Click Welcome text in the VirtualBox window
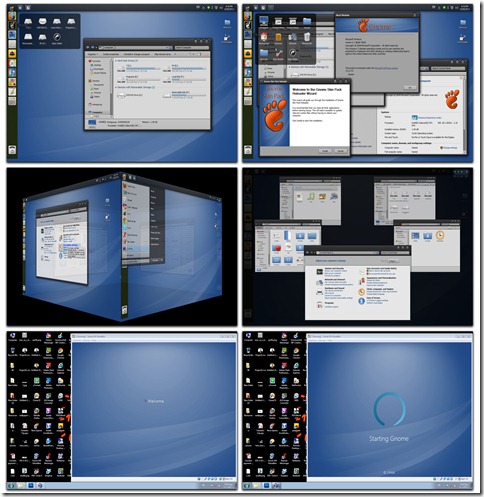 point(155,401)
